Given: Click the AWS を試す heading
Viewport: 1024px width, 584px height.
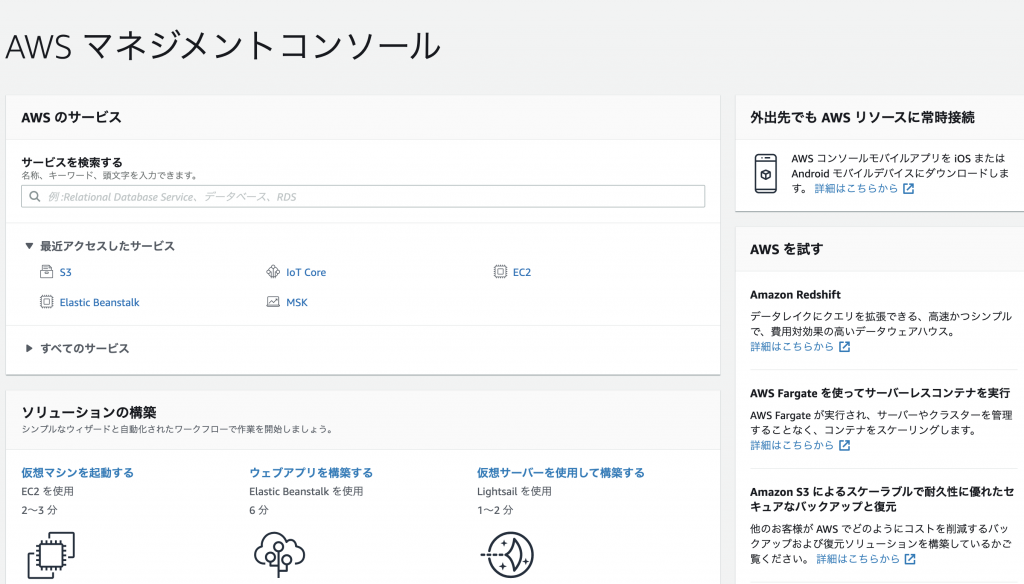Looking at the screenshot, I should click(786, 249).
